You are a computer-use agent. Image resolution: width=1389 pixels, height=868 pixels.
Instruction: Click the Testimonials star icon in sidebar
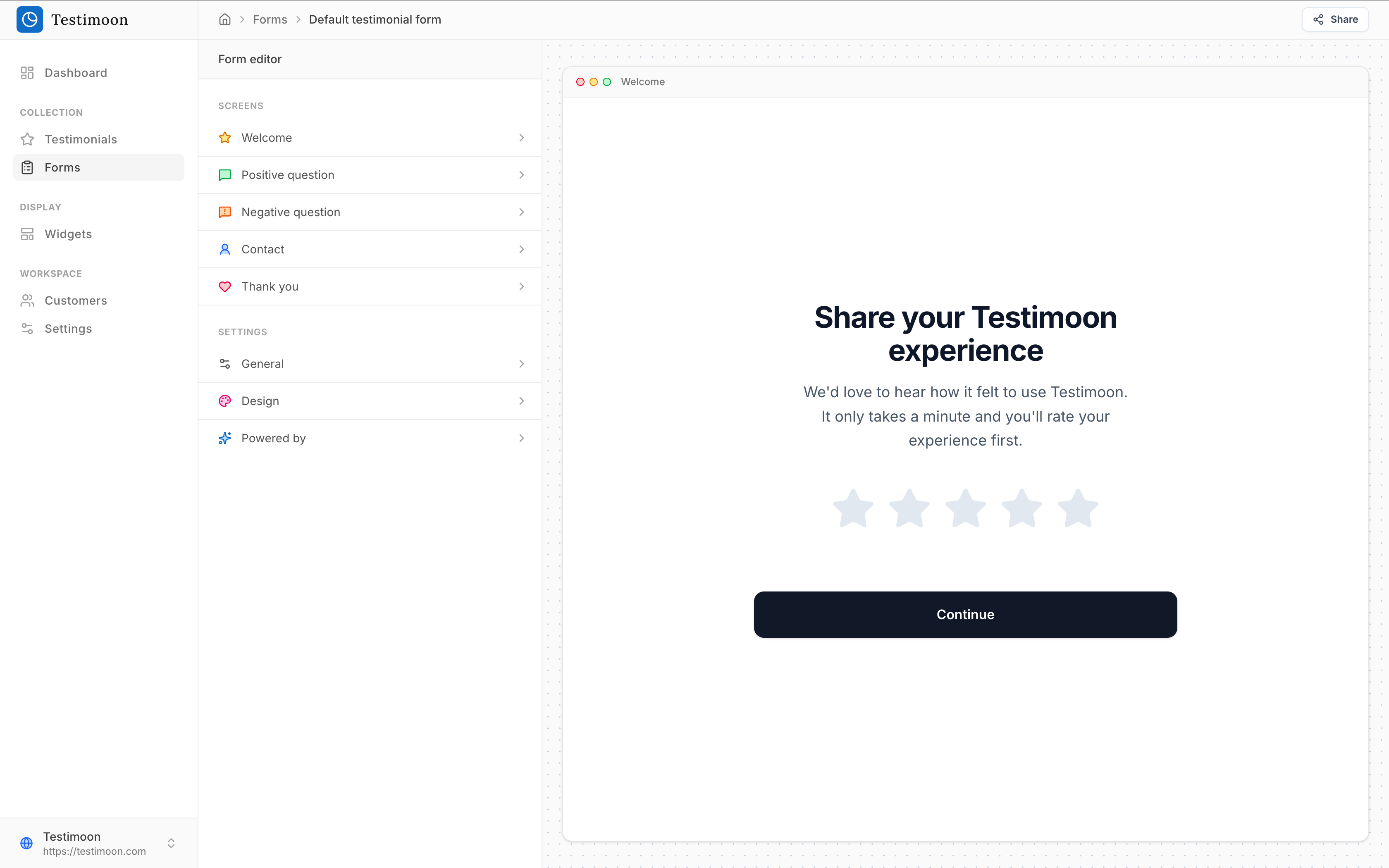[x=27, y=140]
